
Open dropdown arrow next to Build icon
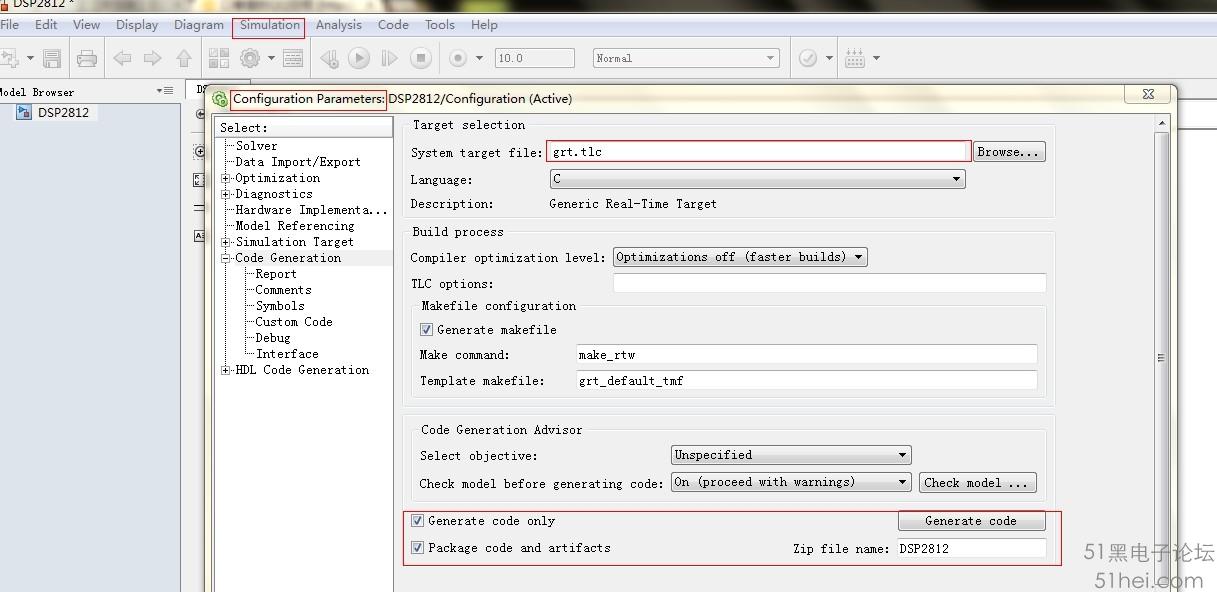pos(876,59)
